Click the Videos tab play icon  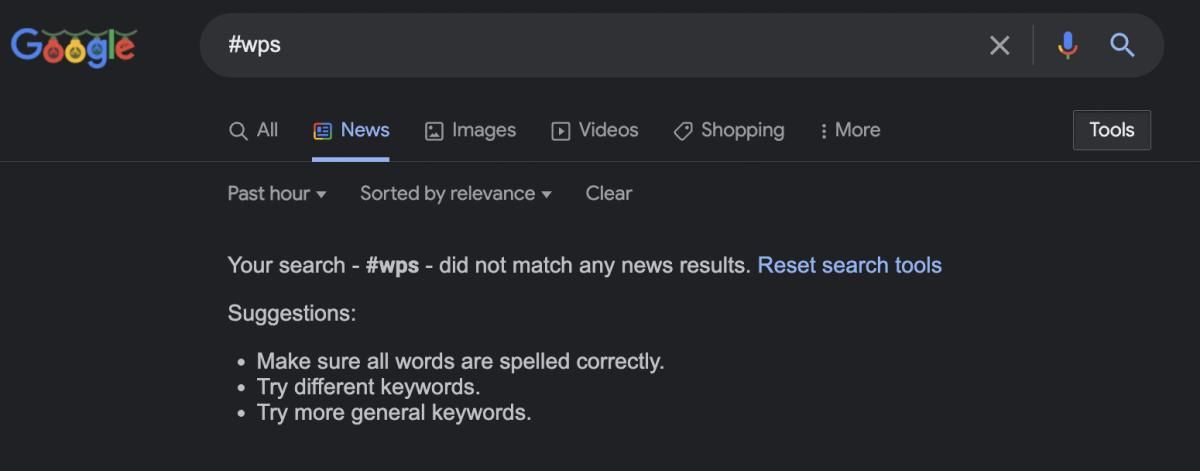(561, 131)
